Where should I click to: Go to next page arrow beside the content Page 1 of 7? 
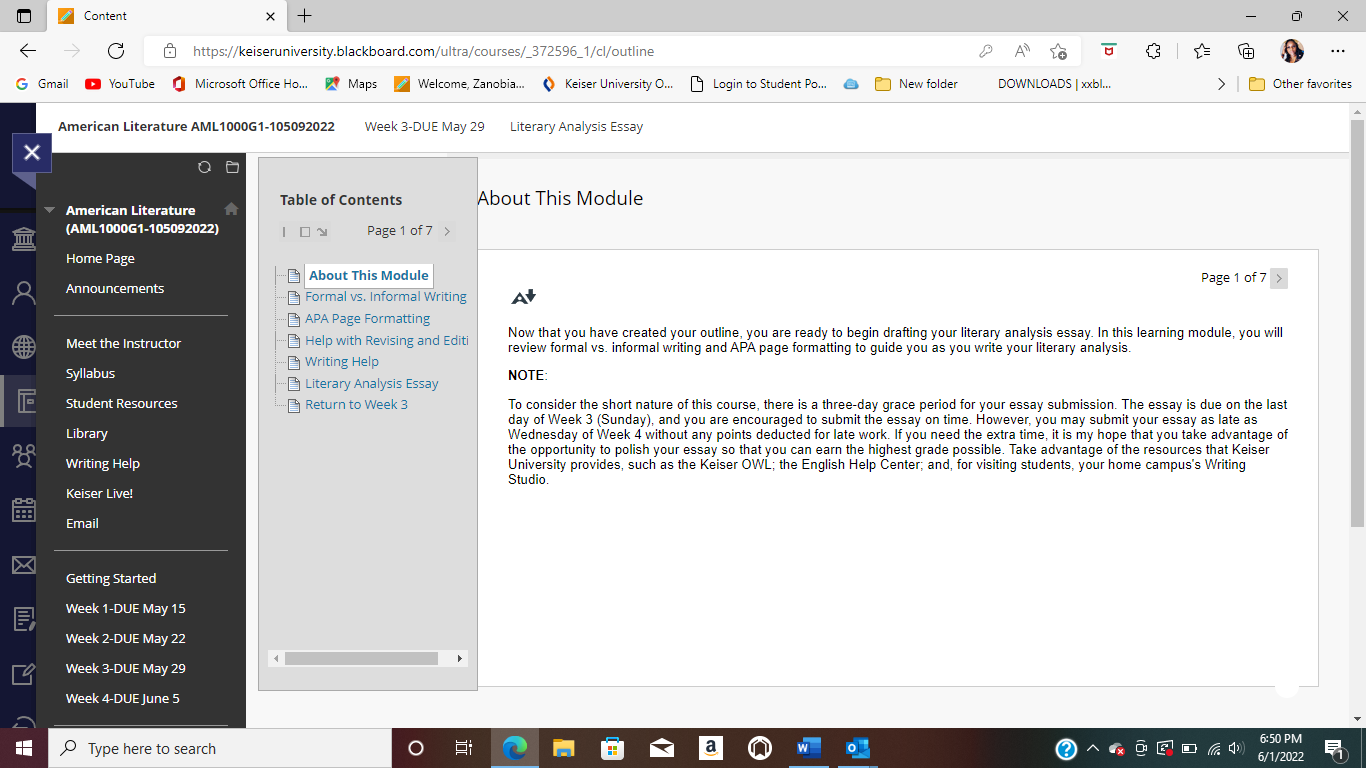[1279, 278]
